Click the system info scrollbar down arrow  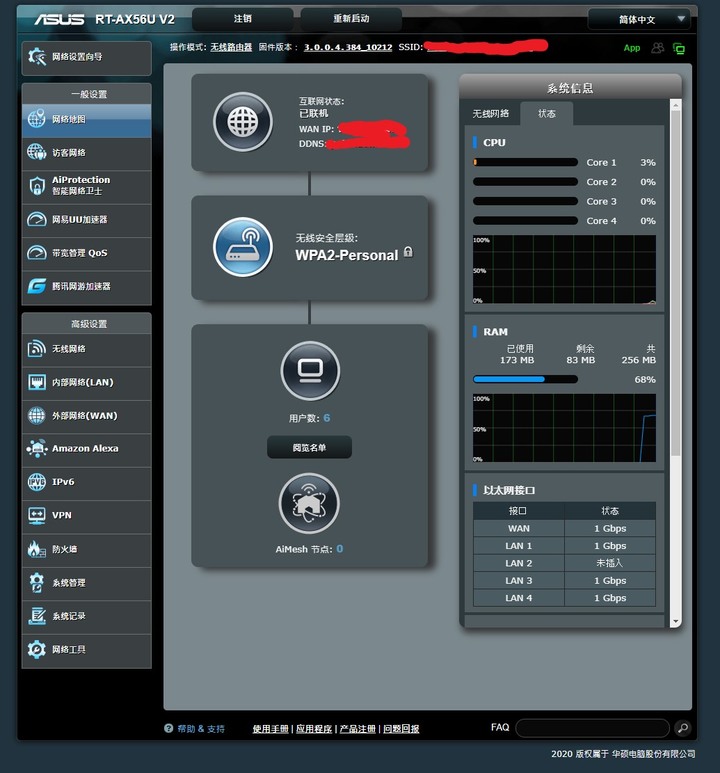pos(676,621)
